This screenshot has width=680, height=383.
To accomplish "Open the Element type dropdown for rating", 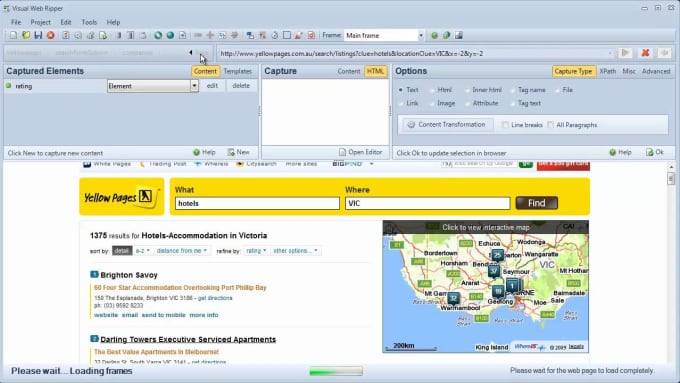I will coord(194,86).
